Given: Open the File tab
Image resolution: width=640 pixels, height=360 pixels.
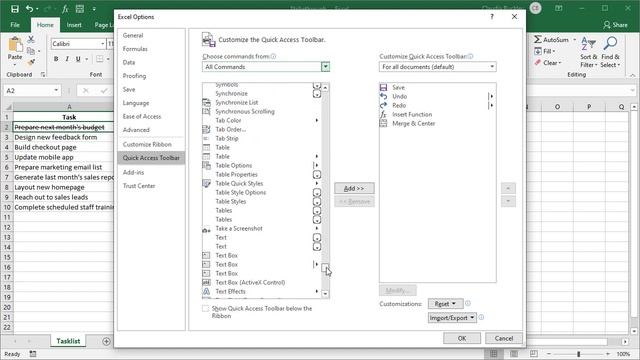Looking at the screenshot, I should click(15, 25).
